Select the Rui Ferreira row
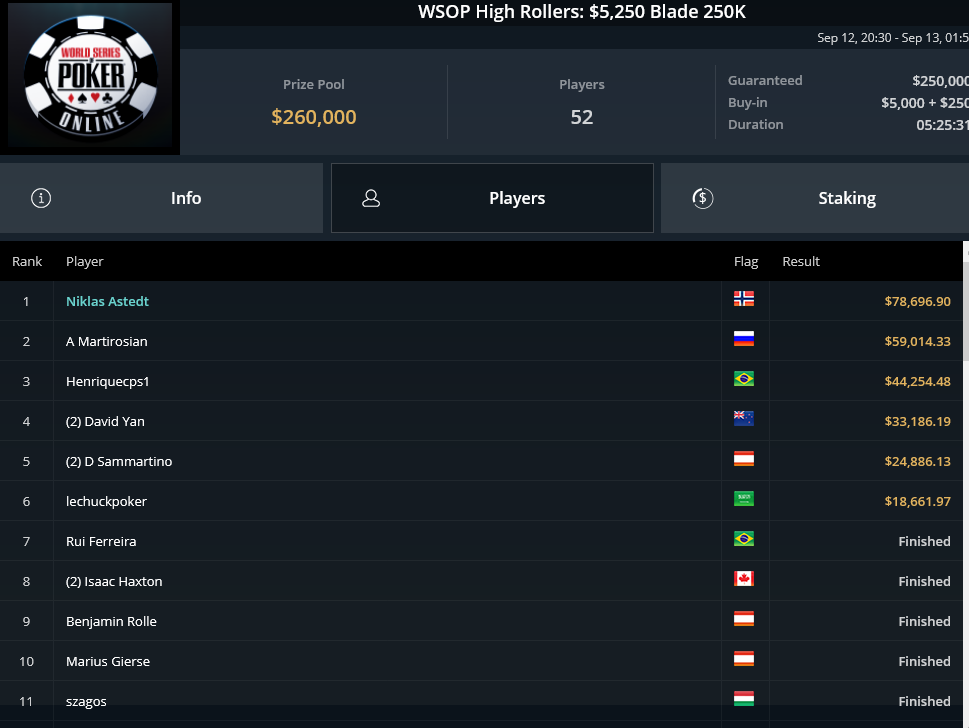The image size is (969, 728). click(x=481, y=541)
